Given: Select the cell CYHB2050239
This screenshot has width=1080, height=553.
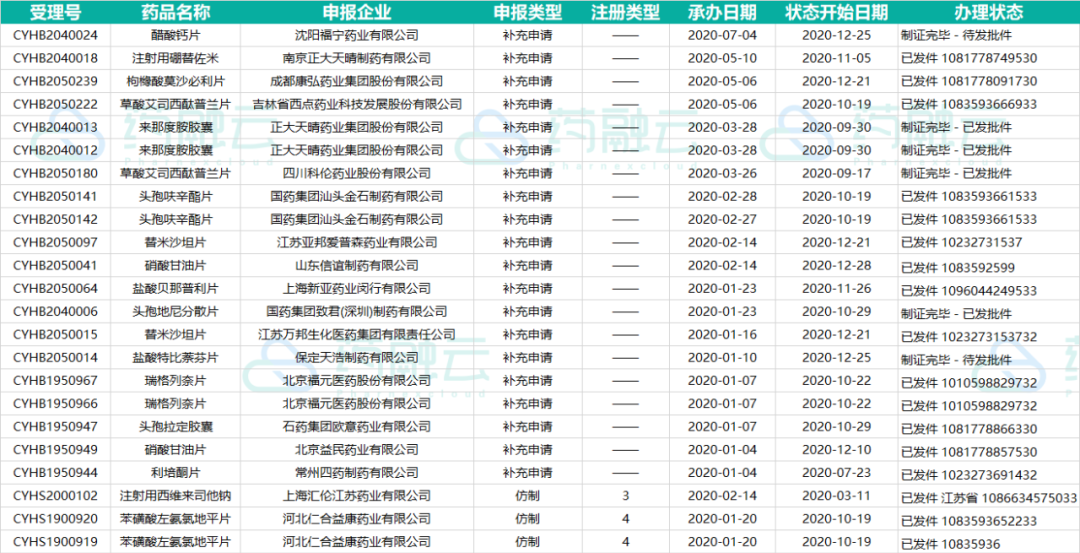Looking at the screenshot, I should pos(56,81).
